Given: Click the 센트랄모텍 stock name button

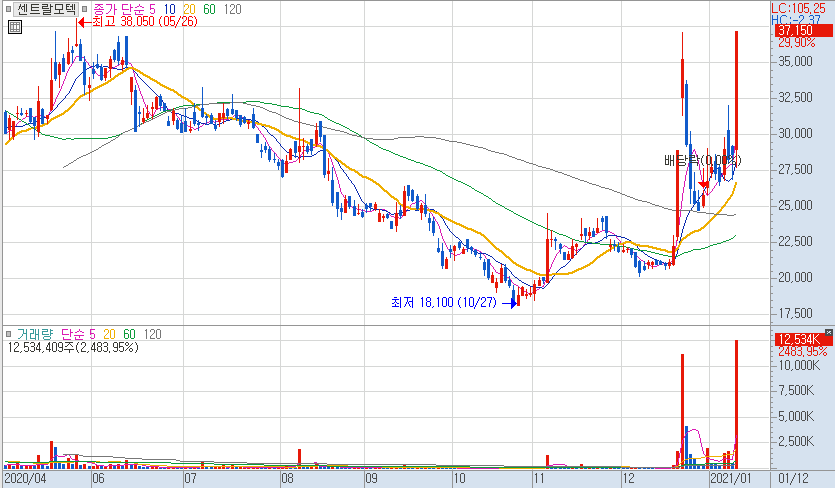Looking at the screenshot, I should [x=46, y=9].
